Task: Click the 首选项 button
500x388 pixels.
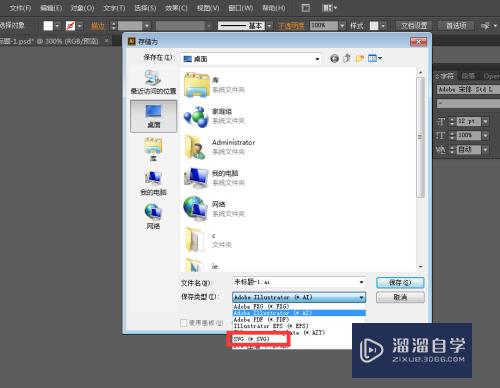Action: tap(456, 26)
